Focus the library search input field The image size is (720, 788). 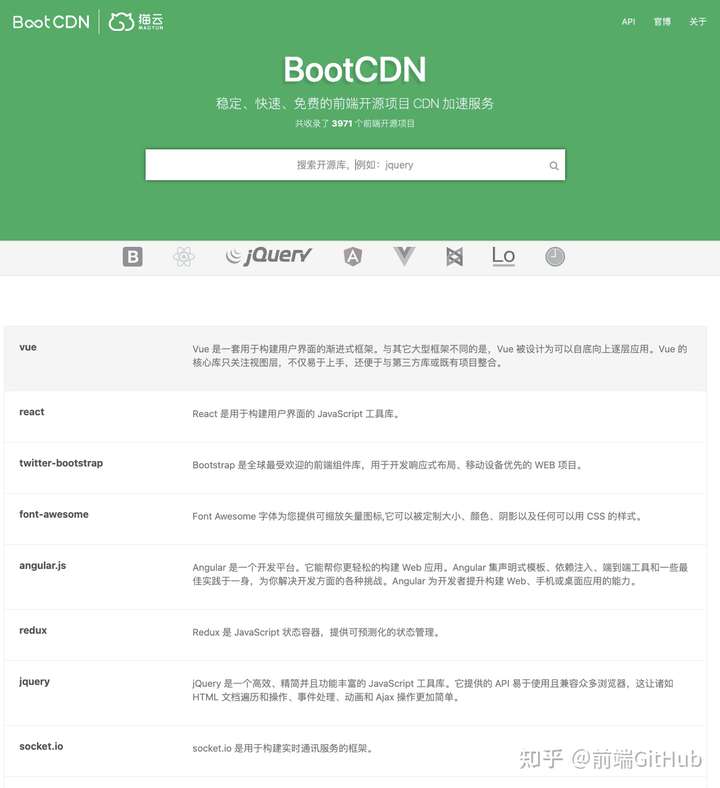pyautogui.click(x=355, y=165)
